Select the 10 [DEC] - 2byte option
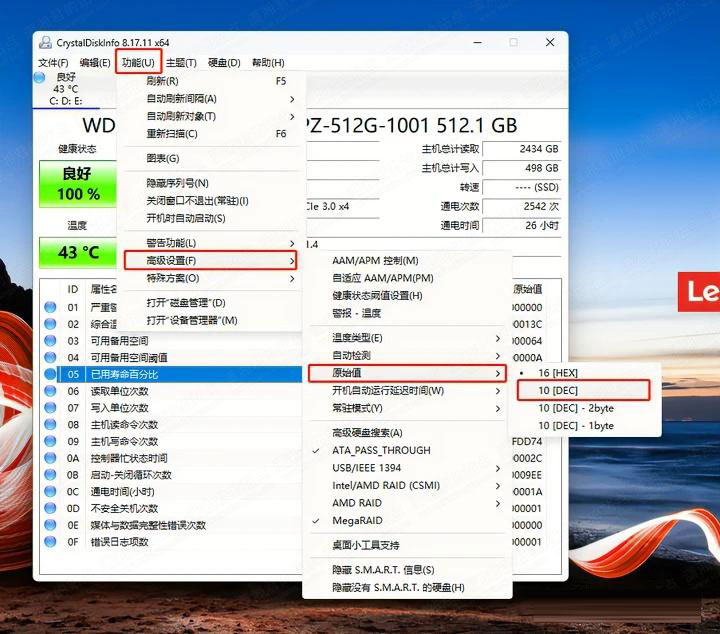Image resolution: width=720 pixels, height=634 pixels. pos(576,408)
